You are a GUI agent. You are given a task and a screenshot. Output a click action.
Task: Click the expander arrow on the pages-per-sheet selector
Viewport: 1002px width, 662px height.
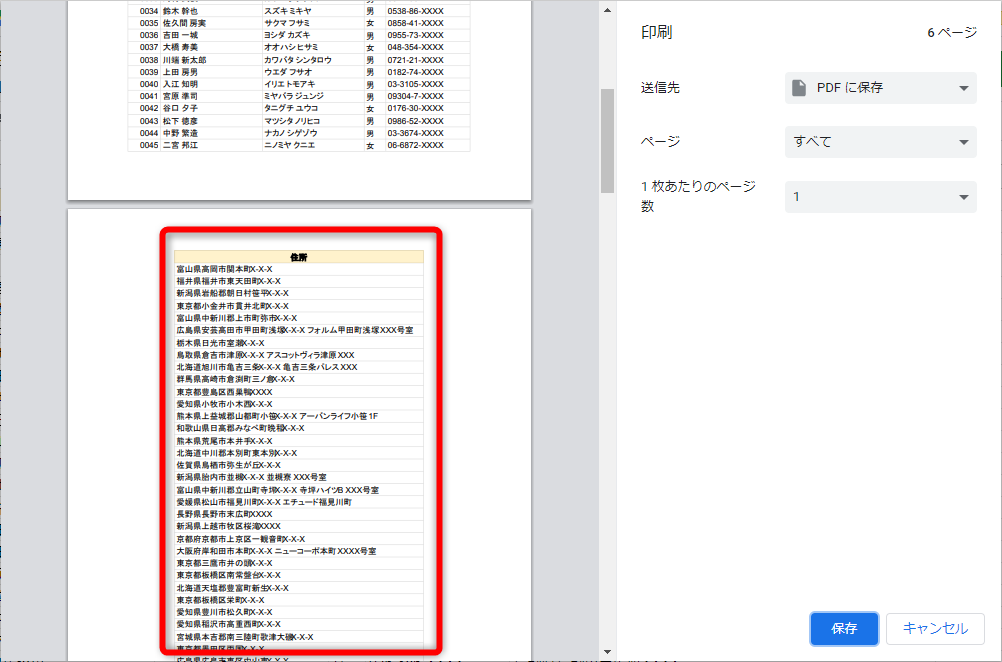coord(963,196)
